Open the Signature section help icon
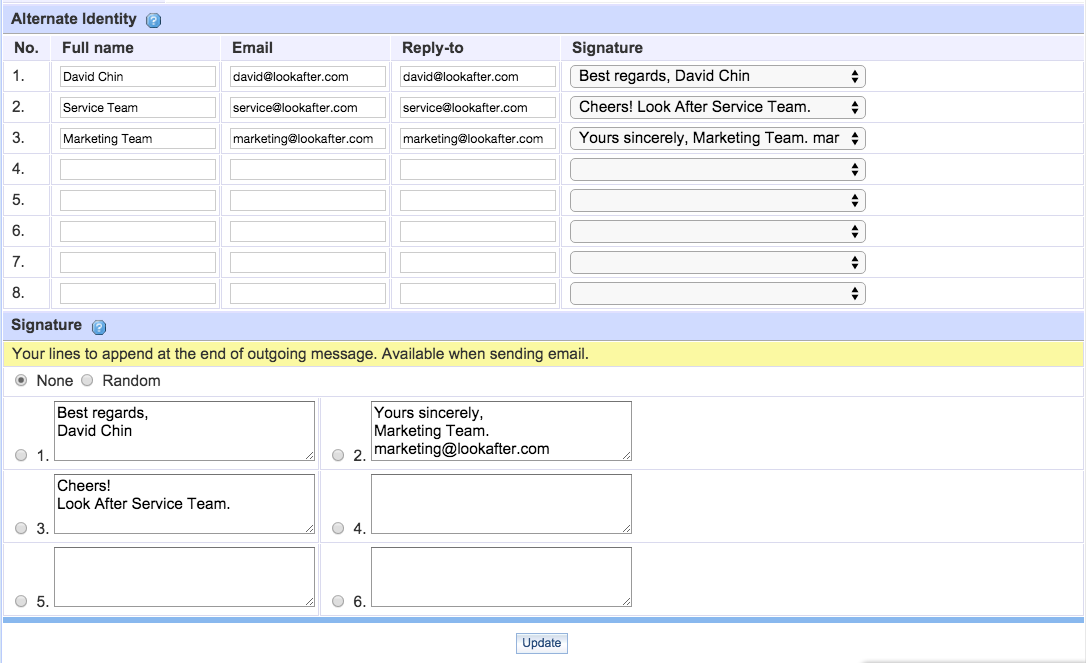The image size is (1086, 663). click(99, 327)
